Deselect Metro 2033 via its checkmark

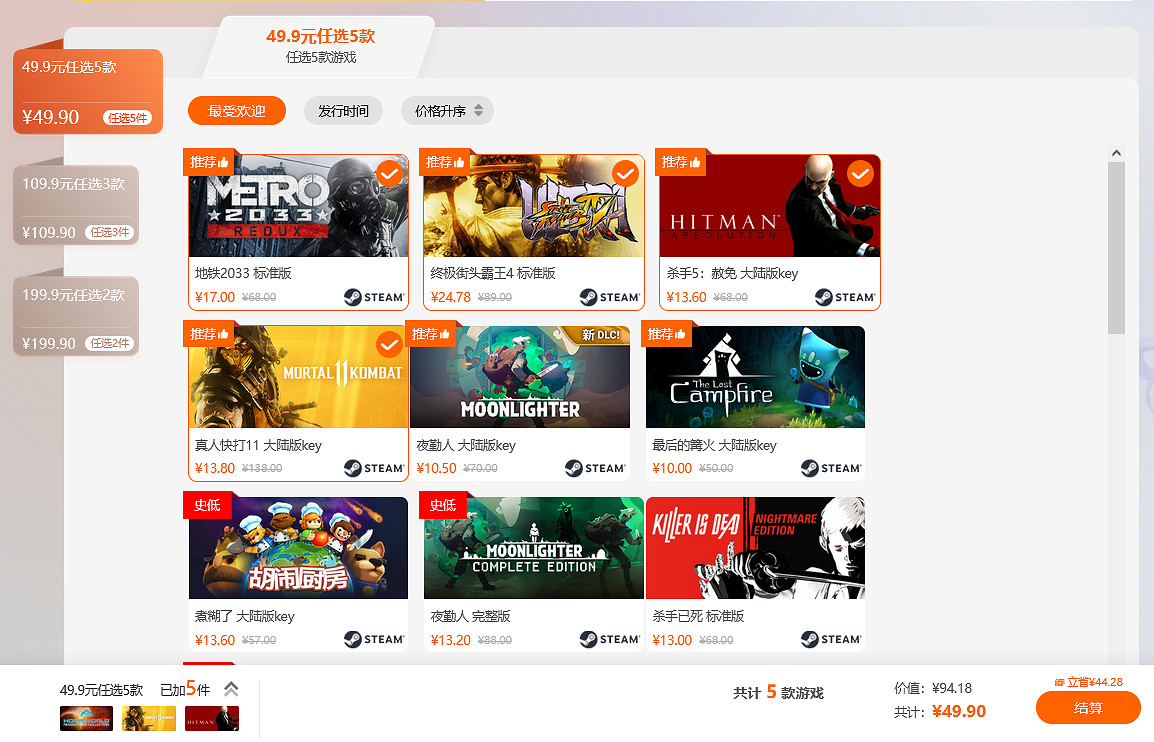(x=389, y=174)
